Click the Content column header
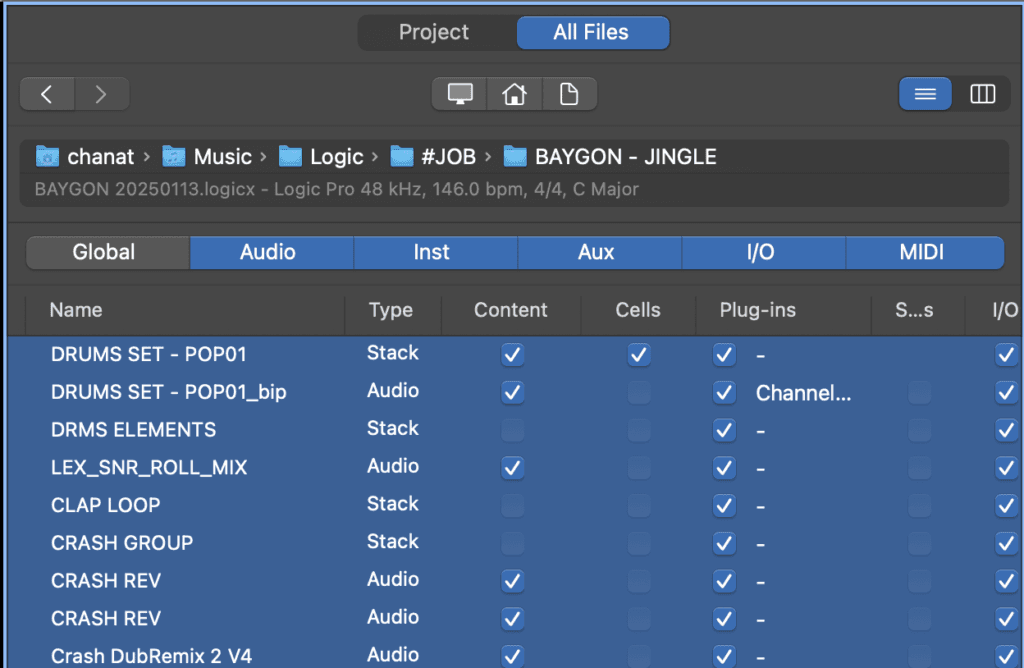The height and width of the screenshot is (668, 1024). coord(511,310)
